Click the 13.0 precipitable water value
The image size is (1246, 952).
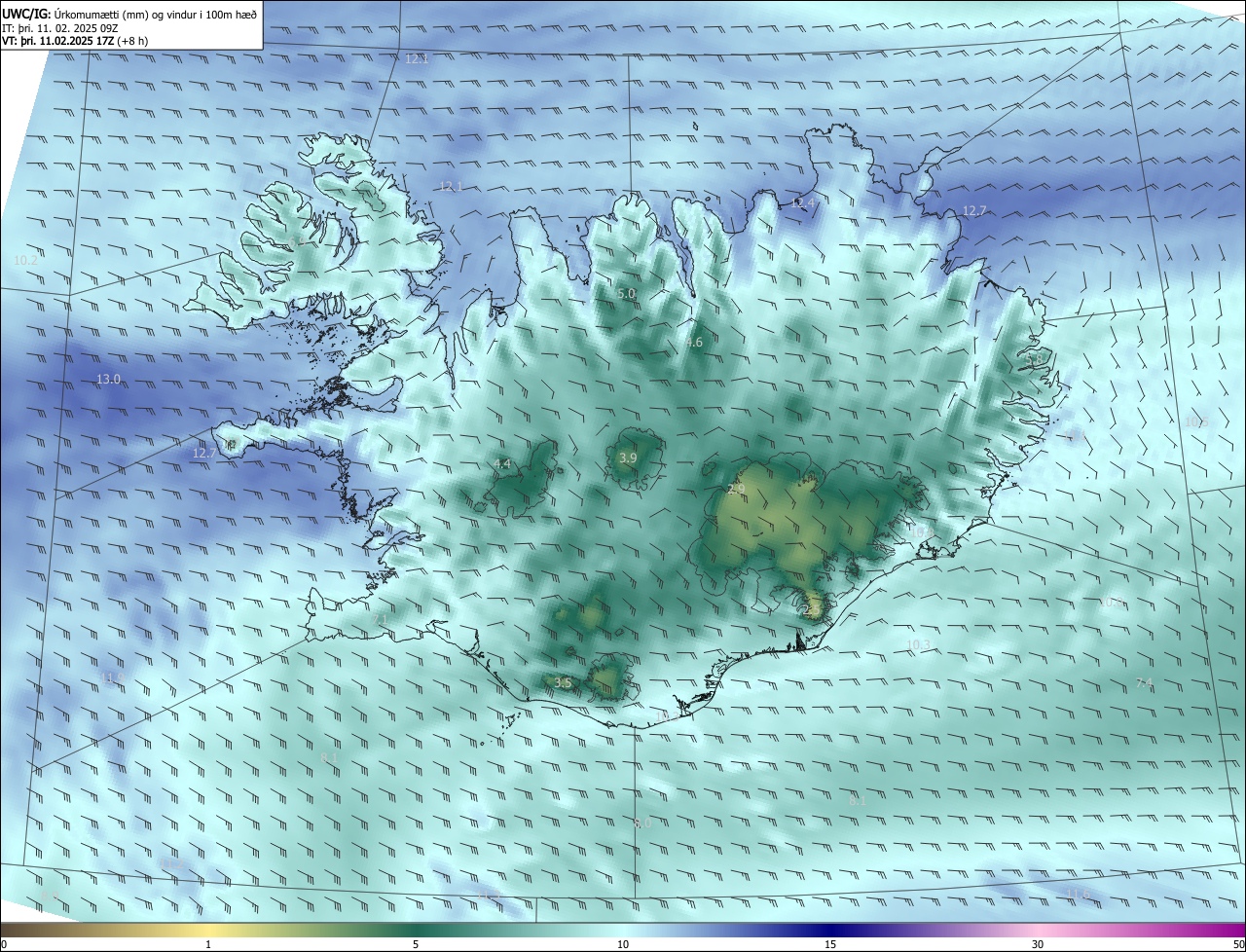tap(108, 380)
